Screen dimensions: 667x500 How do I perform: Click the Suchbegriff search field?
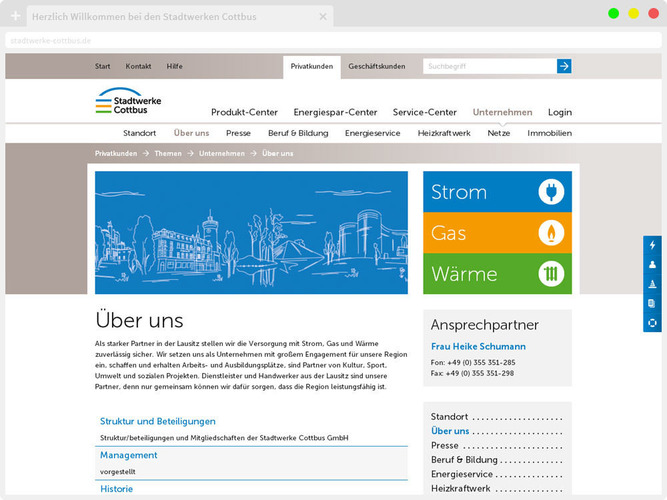[488, 66]
